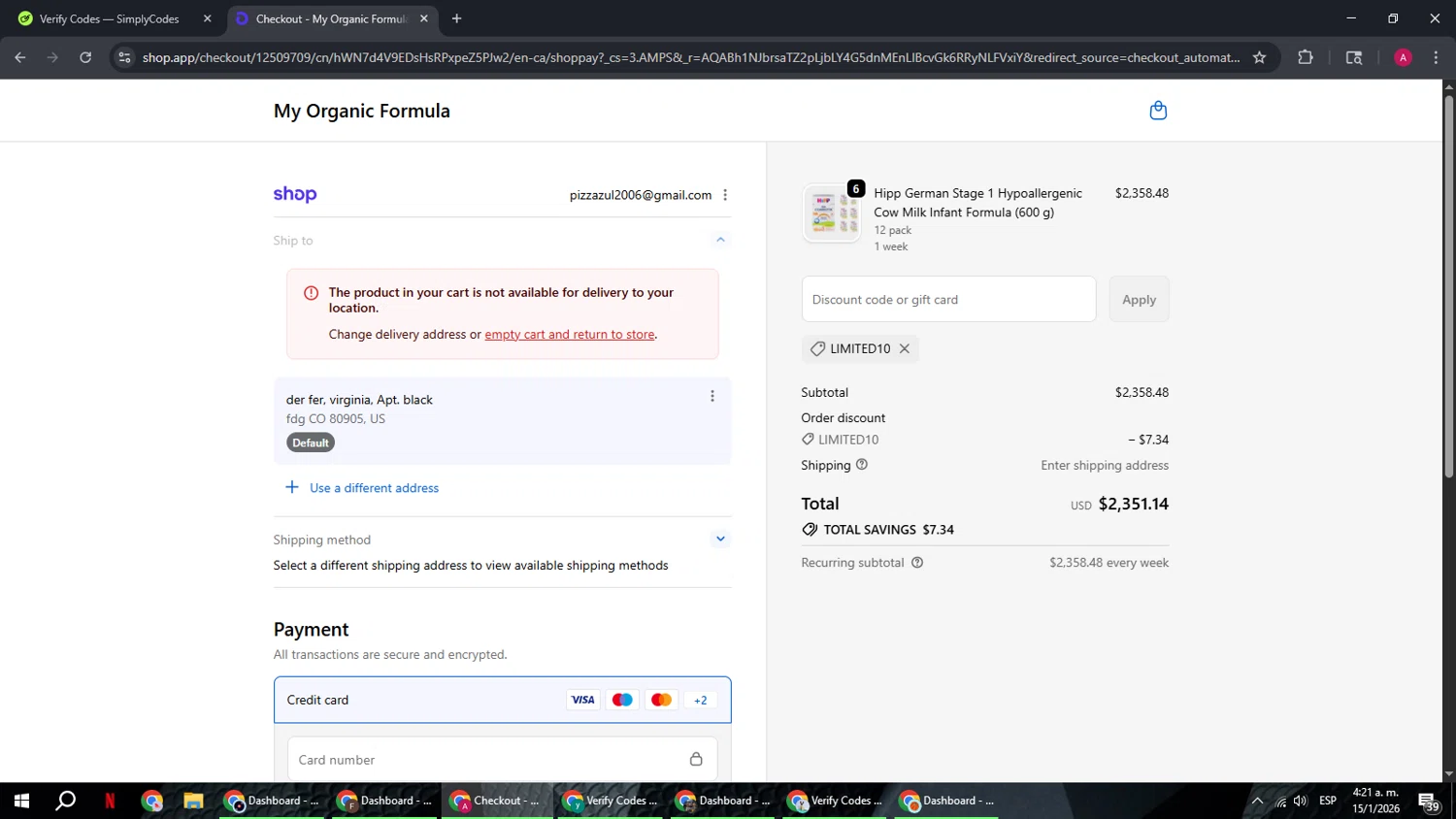Click into the Card number field
Viewport: 1456px width, 819px height.
pos(503,760)
